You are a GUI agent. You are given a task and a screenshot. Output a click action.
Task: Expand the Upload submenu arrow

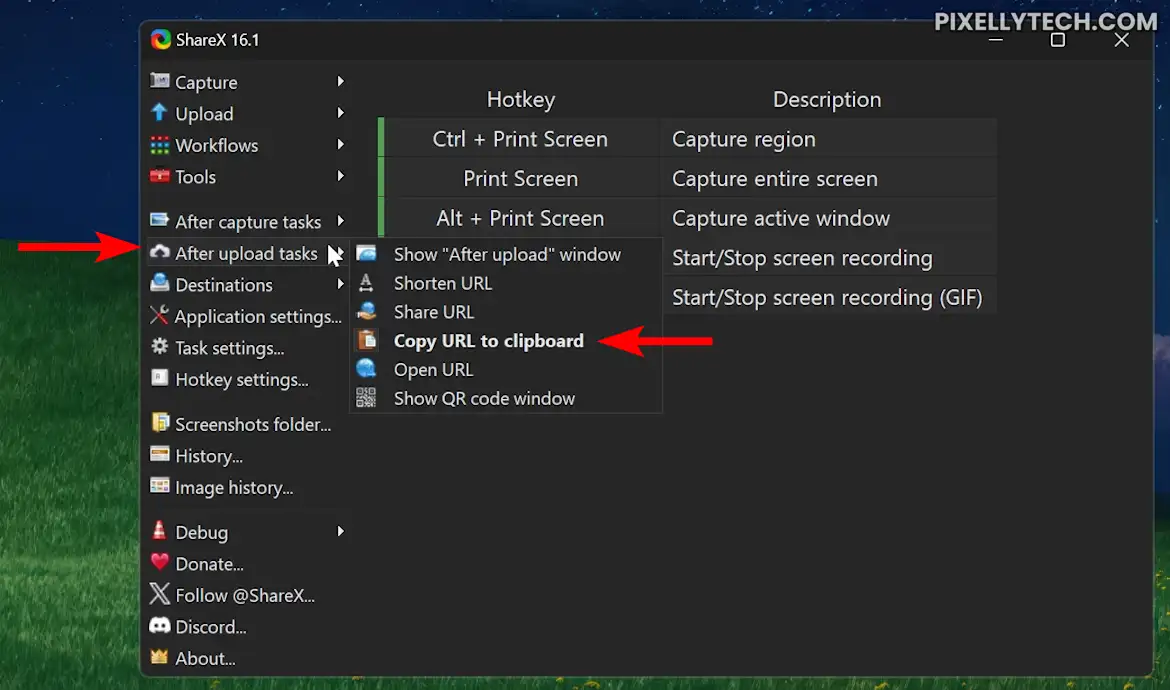[340, 113]
